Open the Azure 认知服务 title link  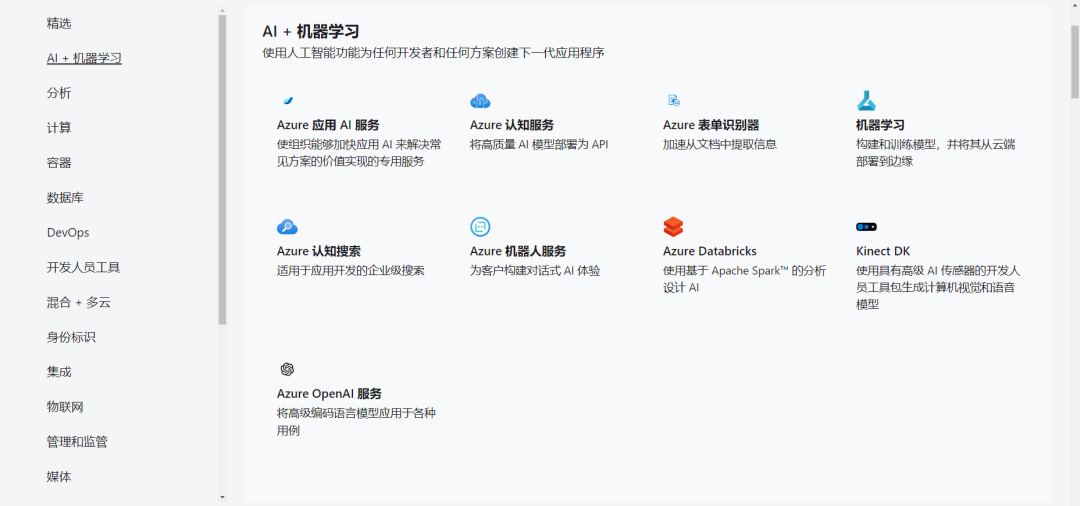512,125
